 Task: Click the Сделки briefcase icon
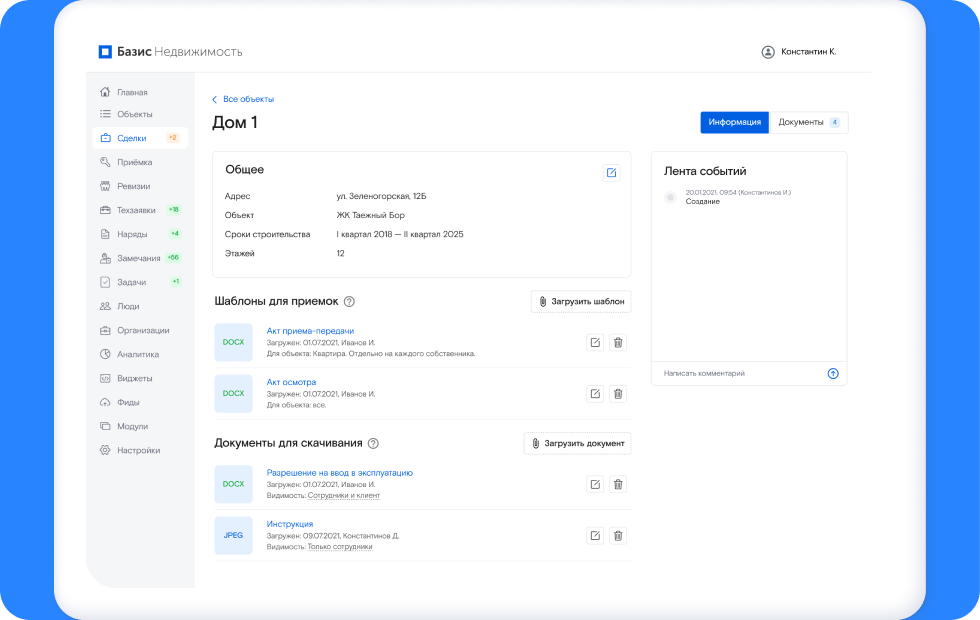[105, 138]
